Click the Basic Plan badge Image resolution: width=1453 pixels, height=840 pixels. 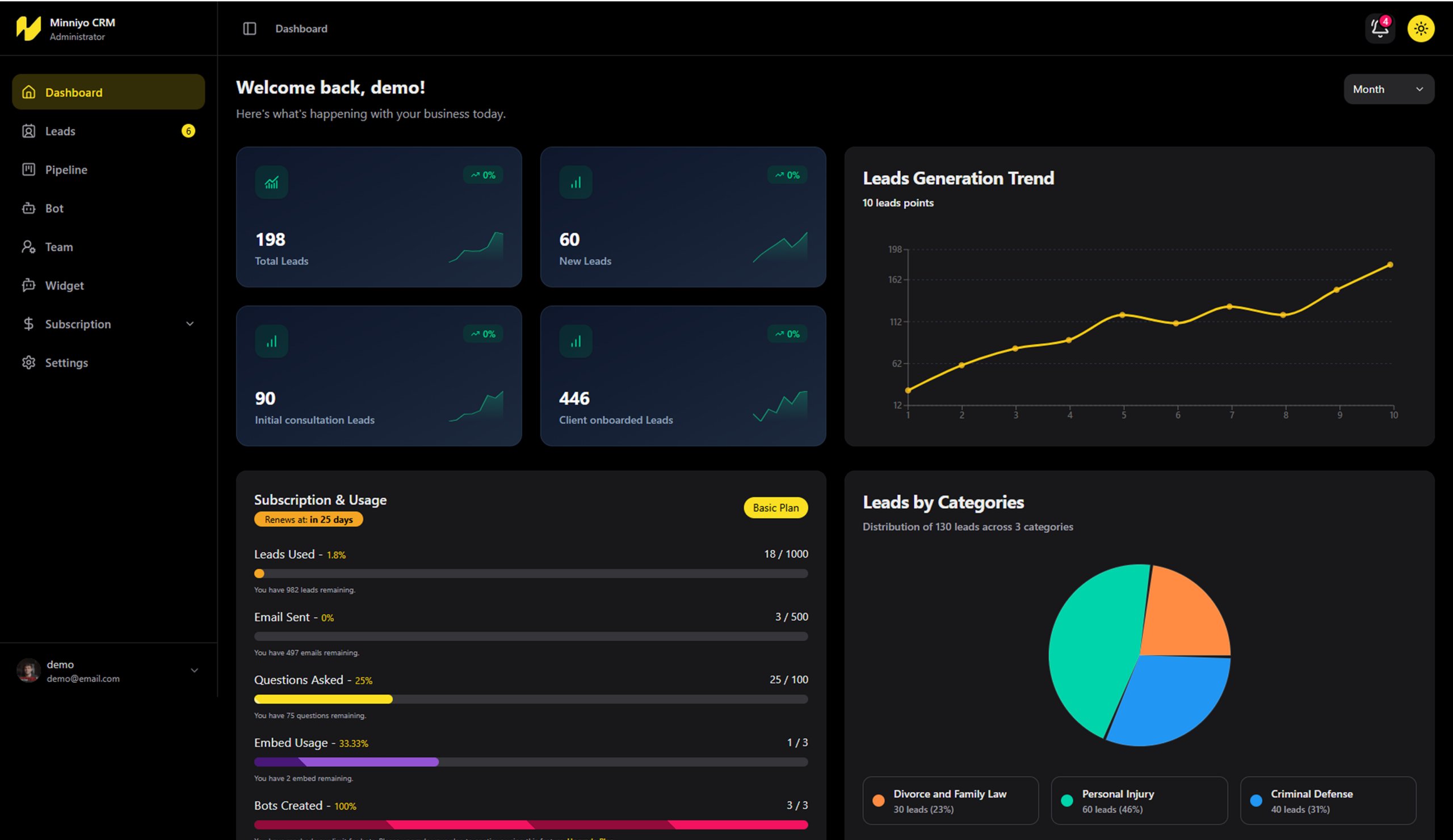click(x=775, y=508)
